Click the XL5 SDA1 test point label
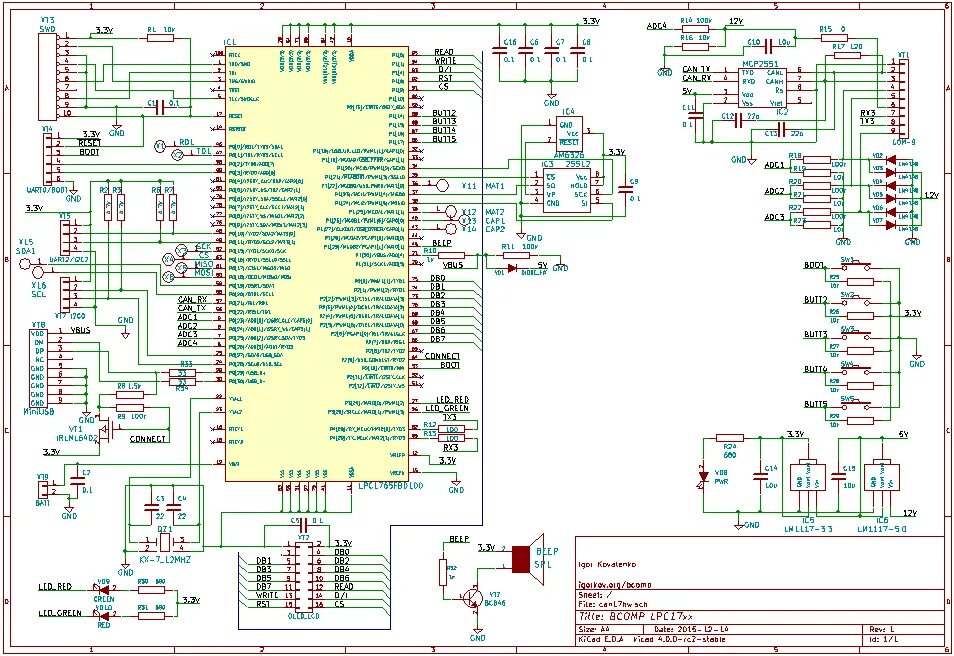 [26, 246]
